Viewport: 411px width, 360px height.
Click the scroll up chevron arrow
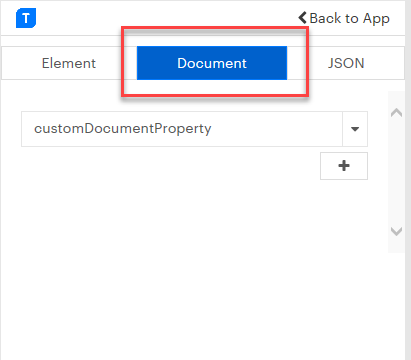[396, 113]
